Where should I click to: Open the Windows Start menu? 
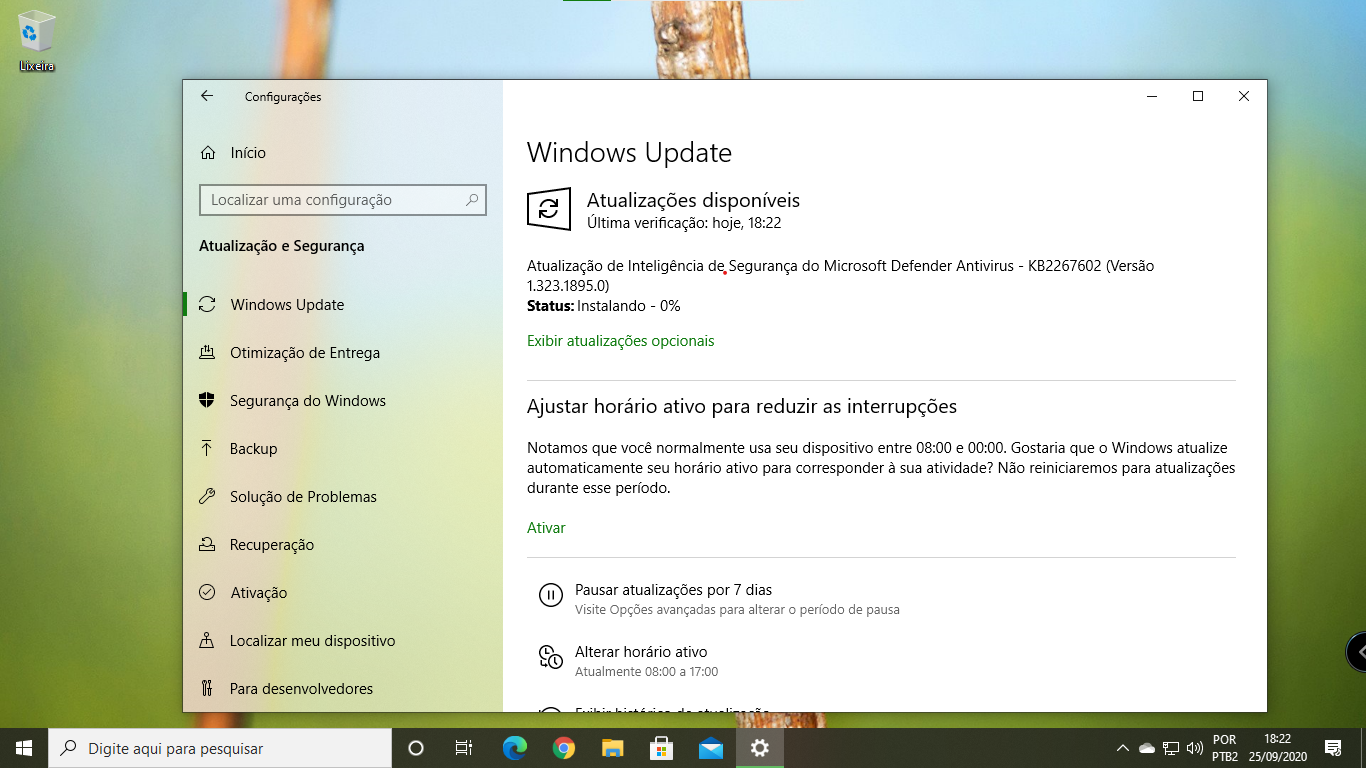[24, 748]
